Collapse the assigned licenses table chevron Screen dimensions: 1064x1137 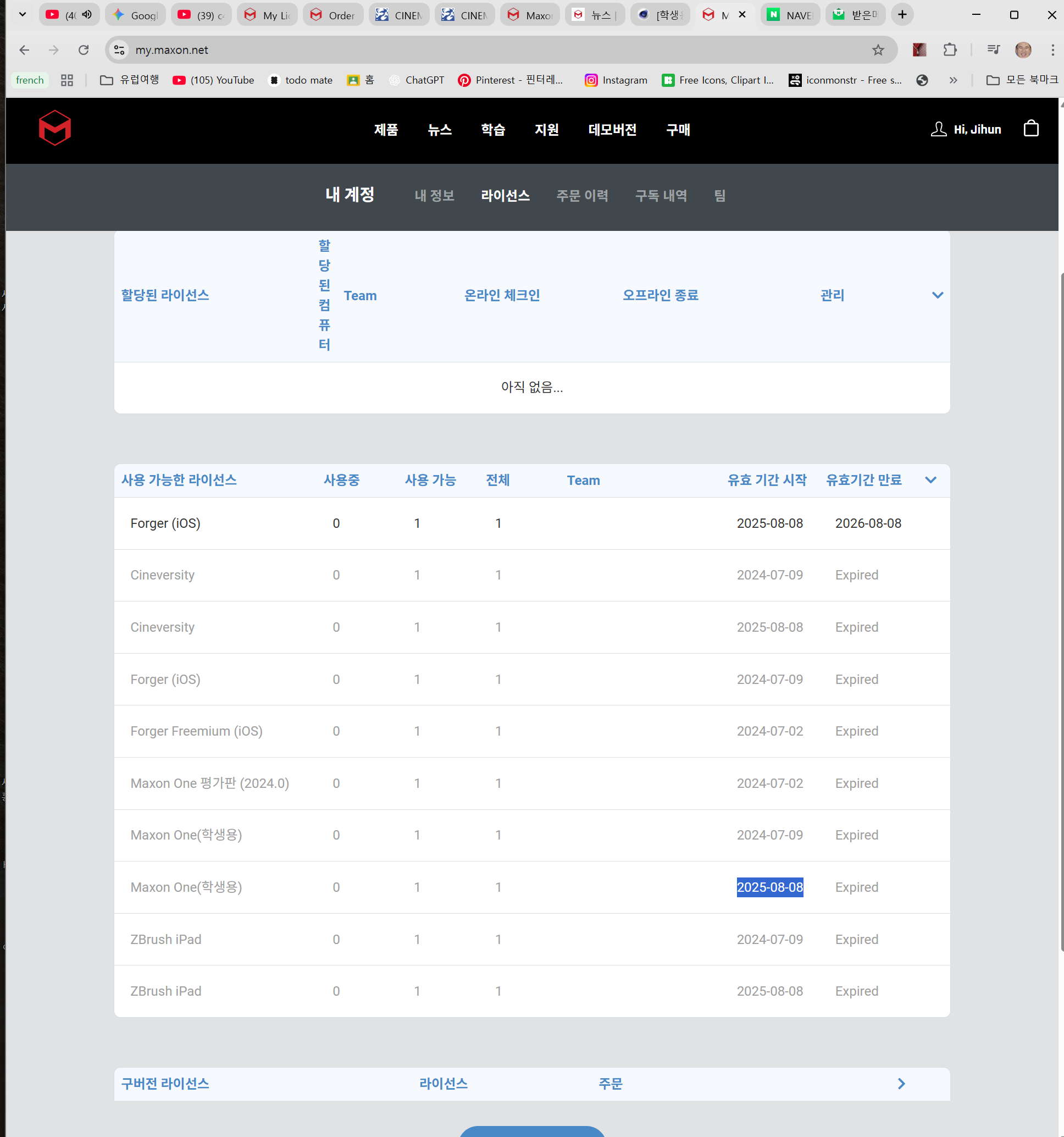coord(937,296)
